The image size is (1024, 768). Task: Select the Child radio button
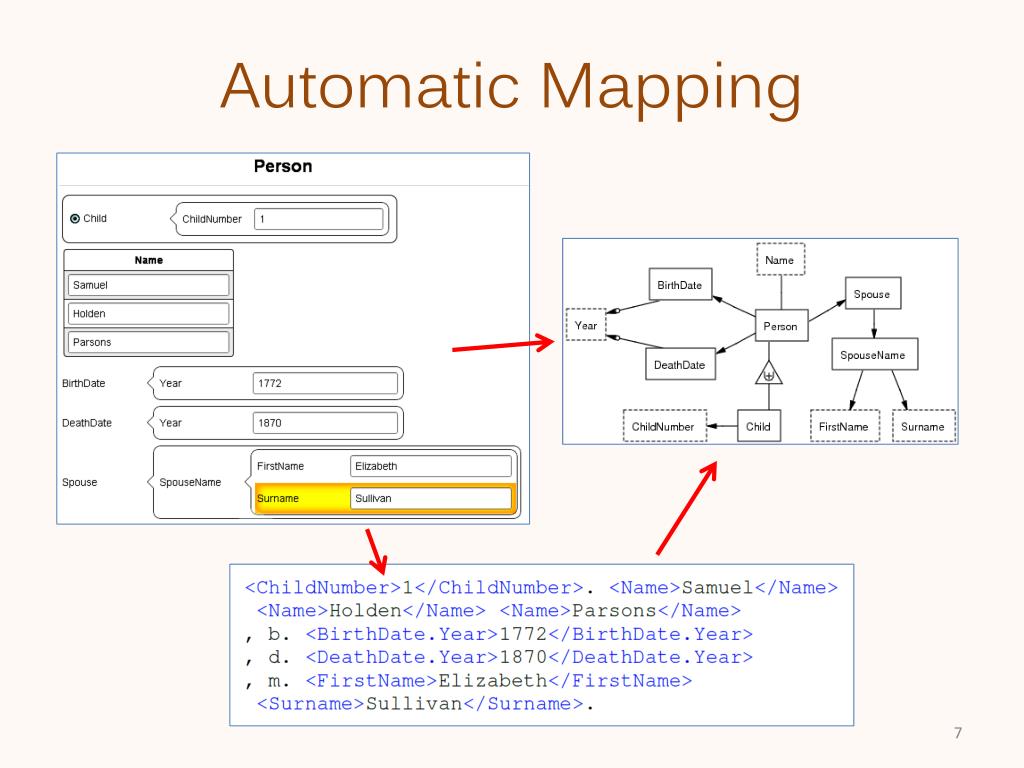click(75, 219)
